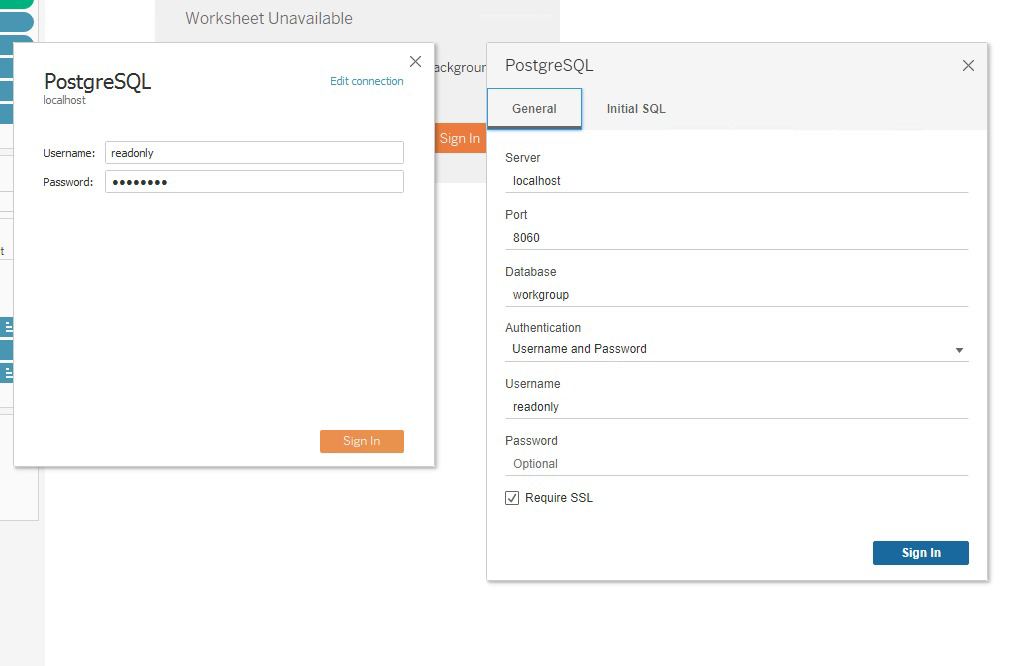
Task: Focus the masked Password box in localhost dialog
Action: (x=254, y=182)
